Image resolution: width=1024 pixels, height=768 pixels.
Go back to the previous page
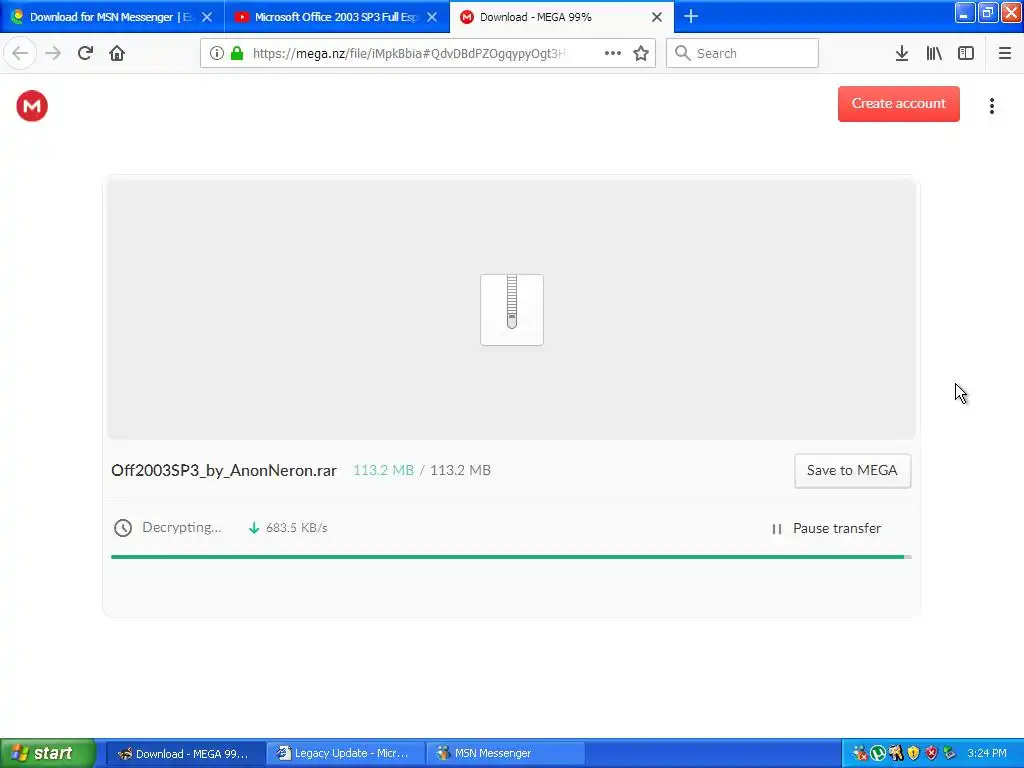pos(20,53)
